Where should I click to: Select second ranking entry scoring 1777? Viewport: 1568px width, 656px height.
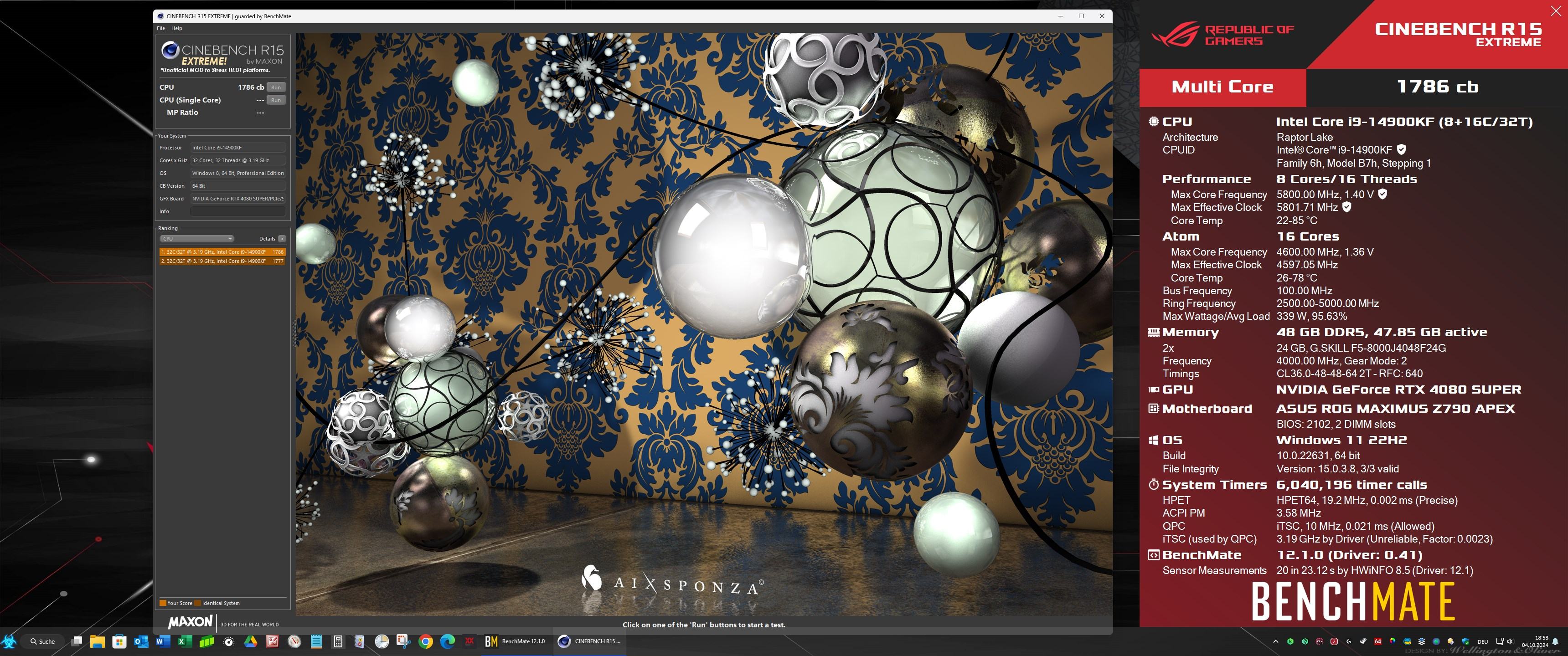tap(222, 261)
